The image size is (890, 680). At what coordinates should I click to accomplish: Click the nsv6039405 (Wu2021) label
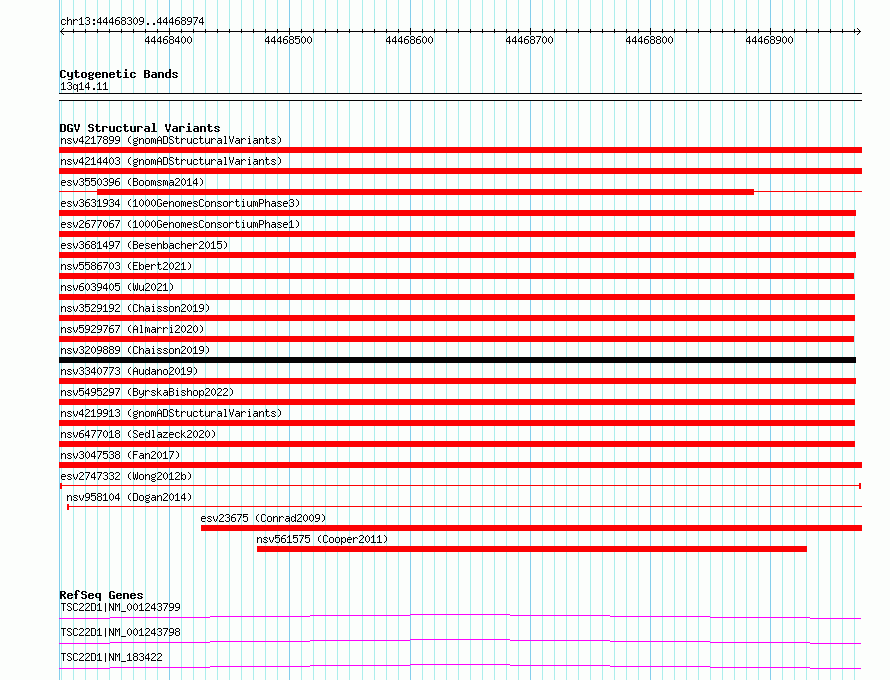(x=117, y=287)
